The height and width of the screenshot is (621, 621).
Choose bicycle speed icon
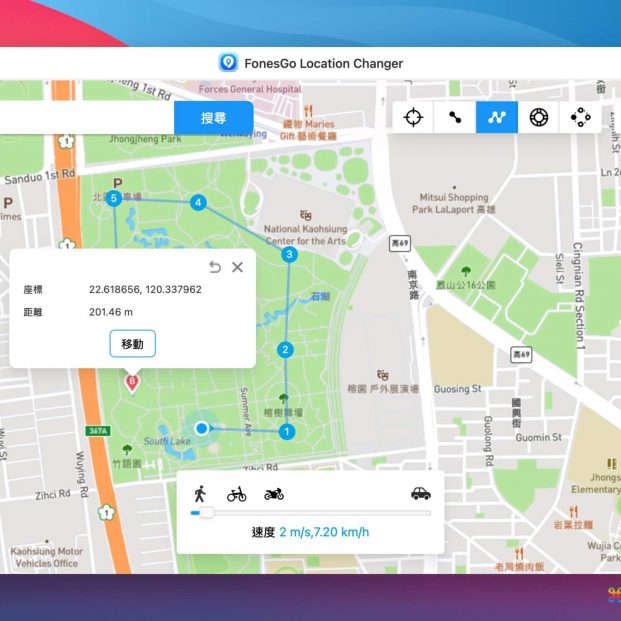[x=237, y=493]
